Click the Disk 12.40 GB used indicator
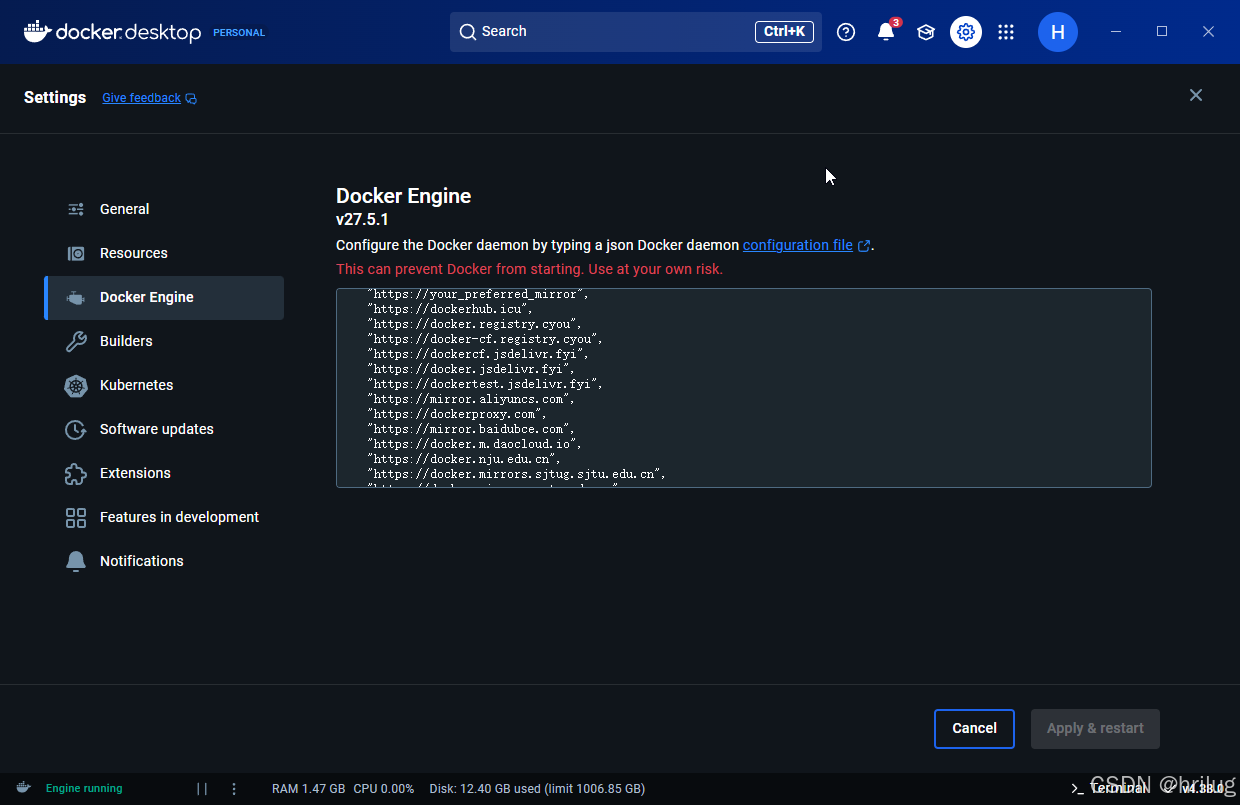The height and width of the screenshot is (805, 1240). [537, 788]
